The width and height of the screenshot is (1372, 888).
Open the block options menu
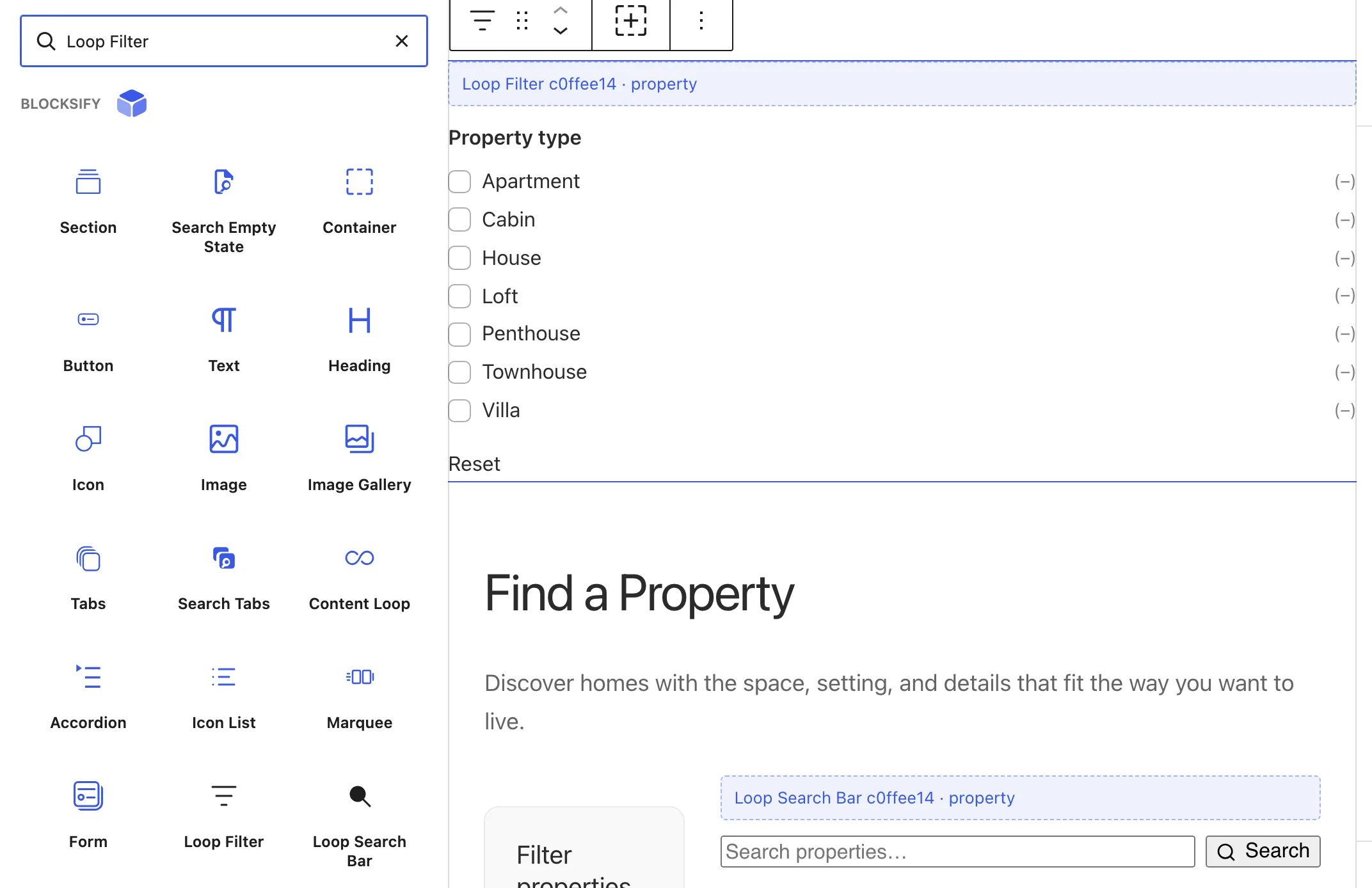tap(701, 21)
